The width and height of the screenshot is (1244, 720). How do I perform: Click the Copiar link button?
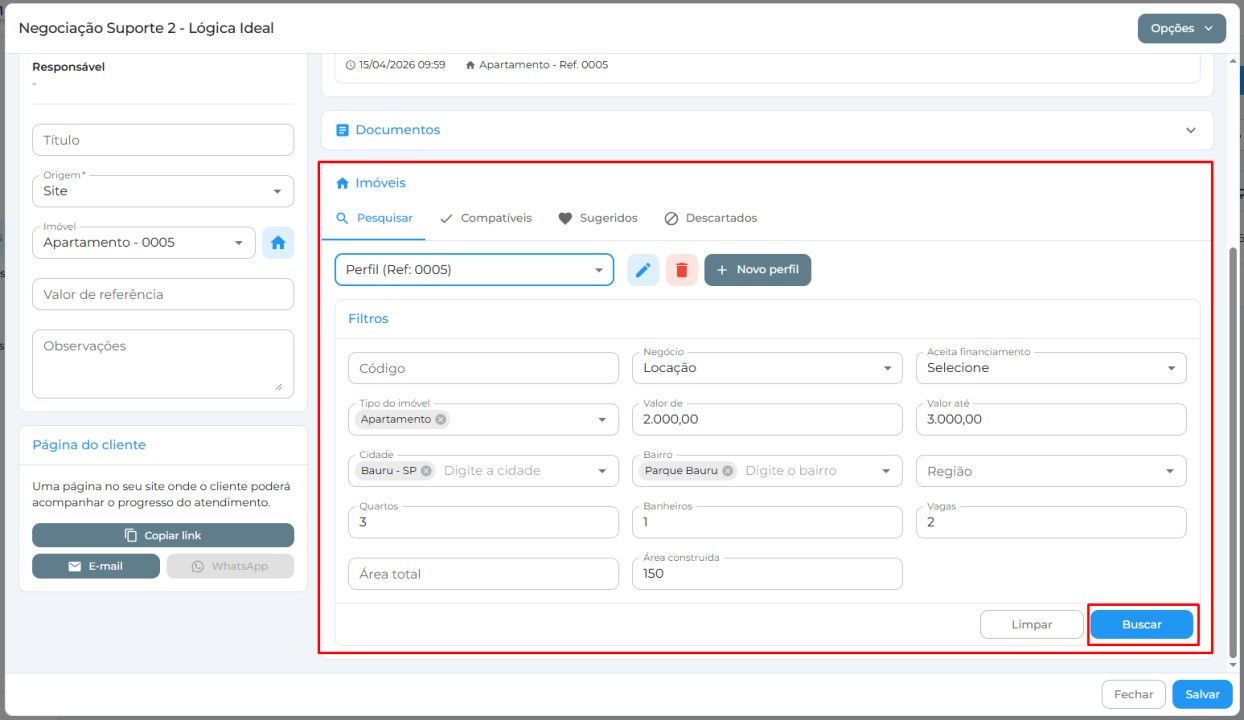tap(163, 535)
